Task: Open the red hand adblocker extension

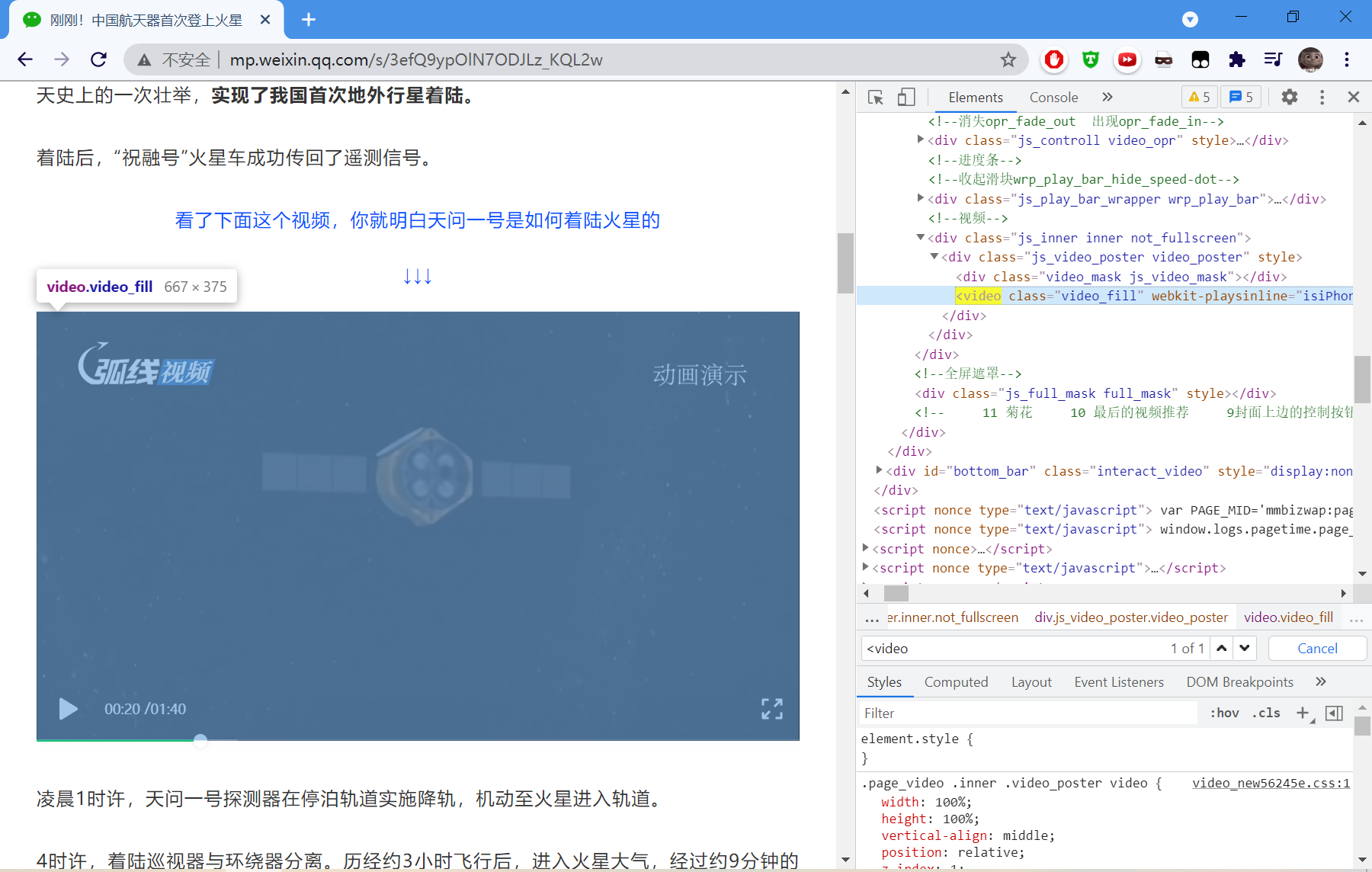Action: 1054,59
